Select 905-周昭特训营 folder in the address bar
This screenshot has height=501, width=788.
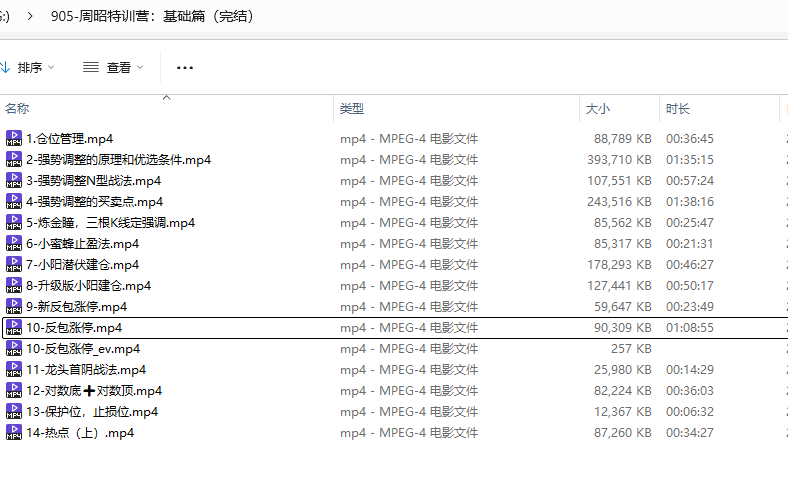click(152, 16)
